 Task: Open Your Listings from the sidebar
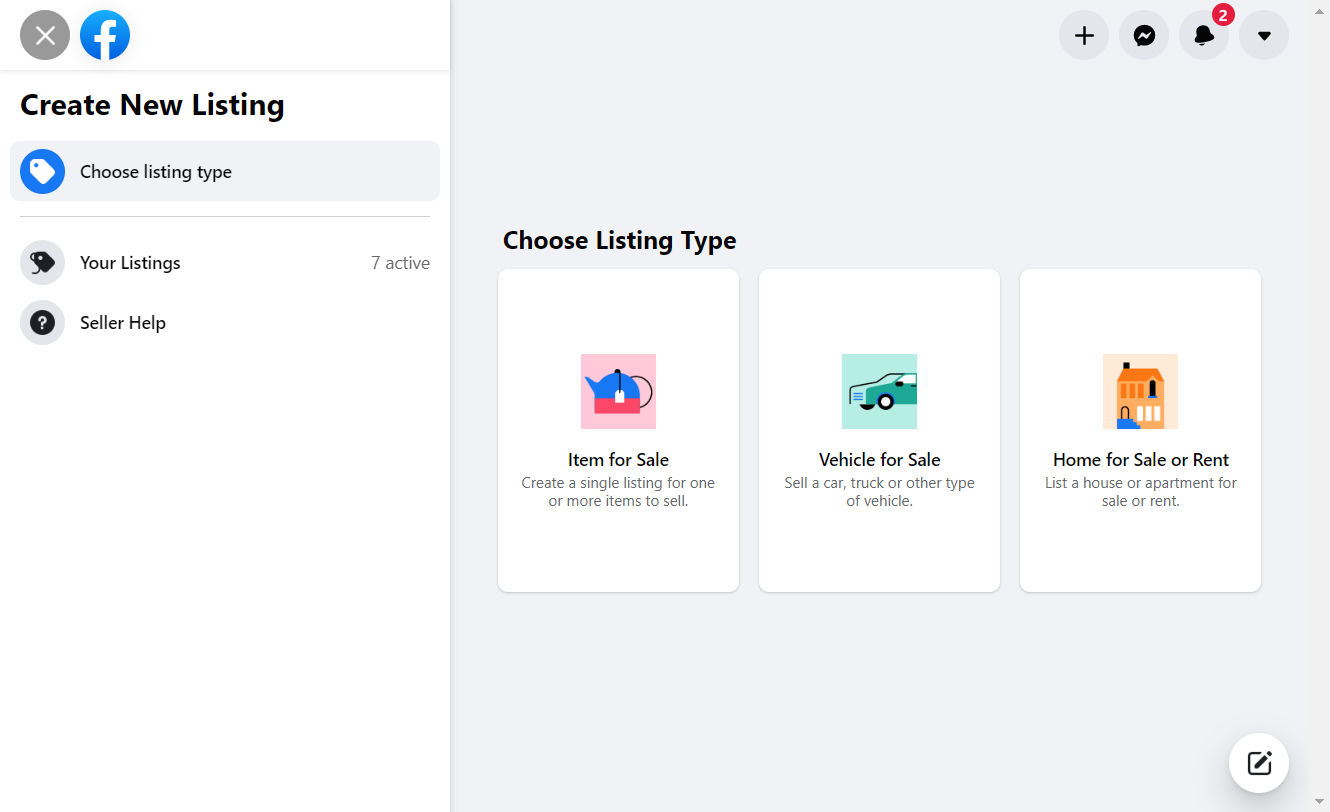click(130, 262)
